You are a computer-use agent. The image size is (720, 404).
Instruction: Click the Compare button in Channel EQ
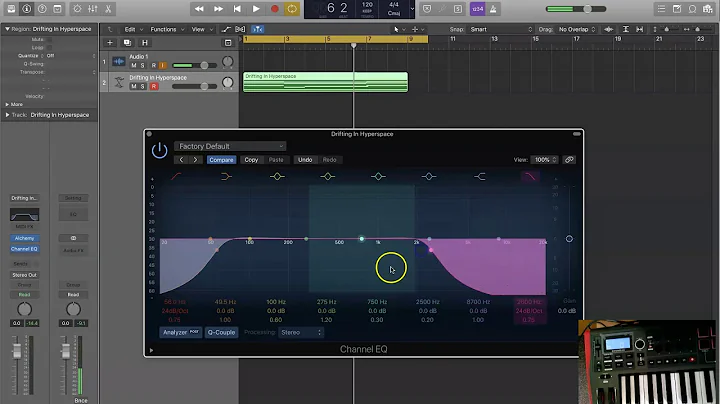(x=221, y=160)
